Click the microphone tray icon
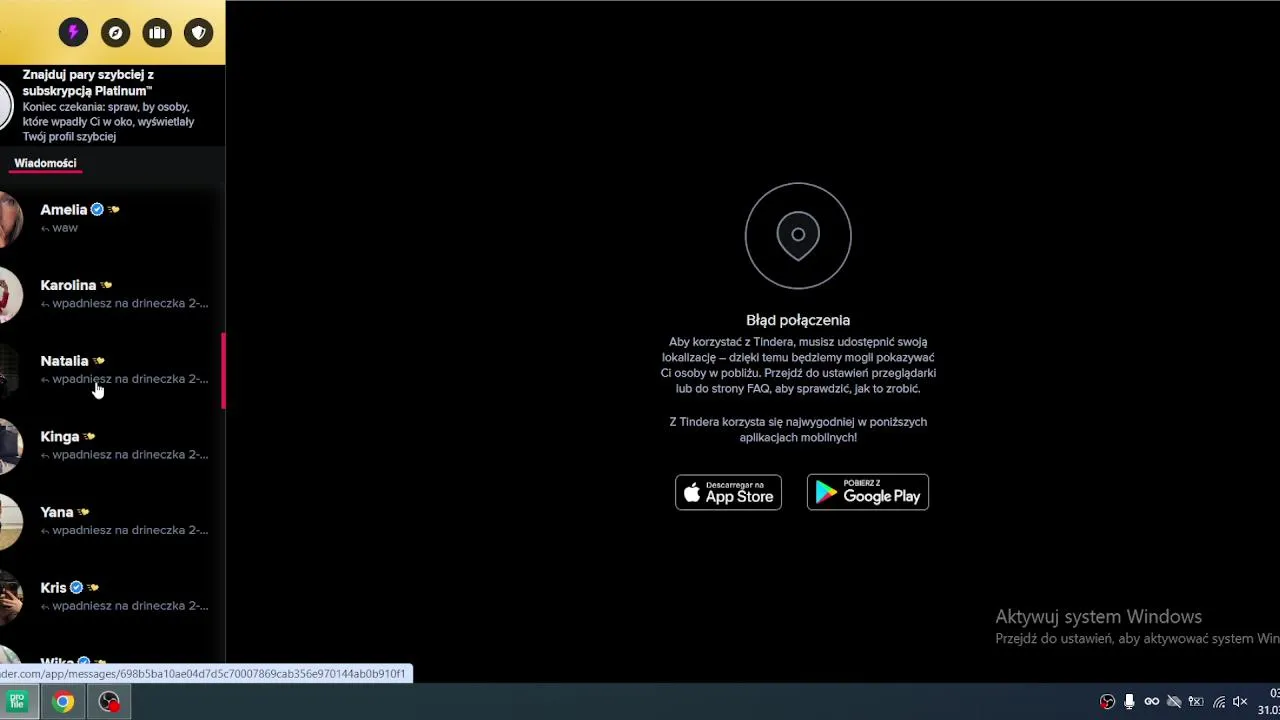Image resolution: width=1280 pixels, height=720 pixels. point(1129,702)
